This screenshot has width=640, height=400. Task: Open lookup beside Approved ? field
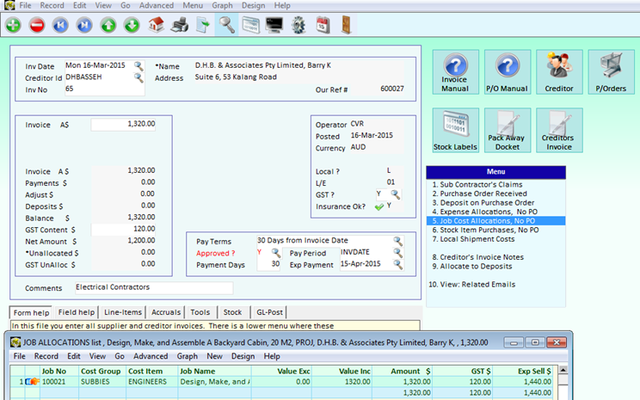tap(276, 253)
